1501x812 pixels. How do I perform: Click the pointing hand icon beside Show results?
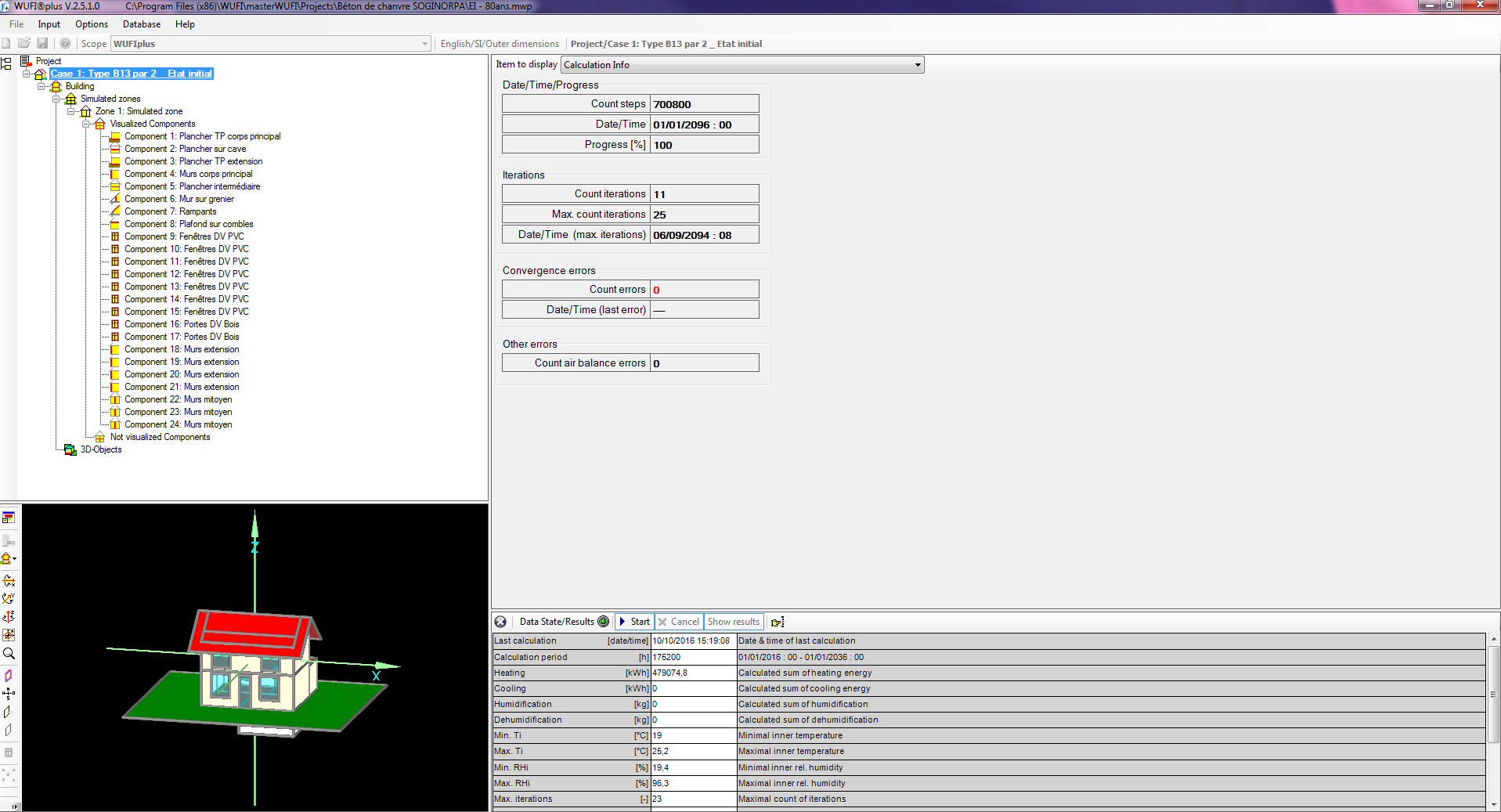(x=778, y=622)
